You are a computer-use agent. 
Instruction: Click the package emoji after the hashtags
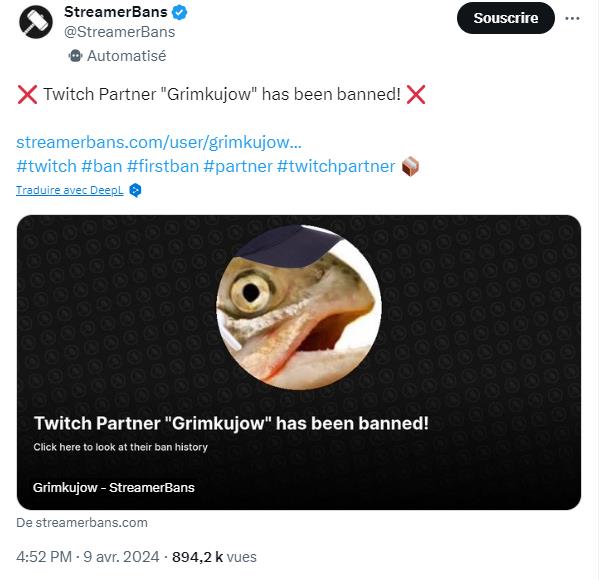click(410, 166)
